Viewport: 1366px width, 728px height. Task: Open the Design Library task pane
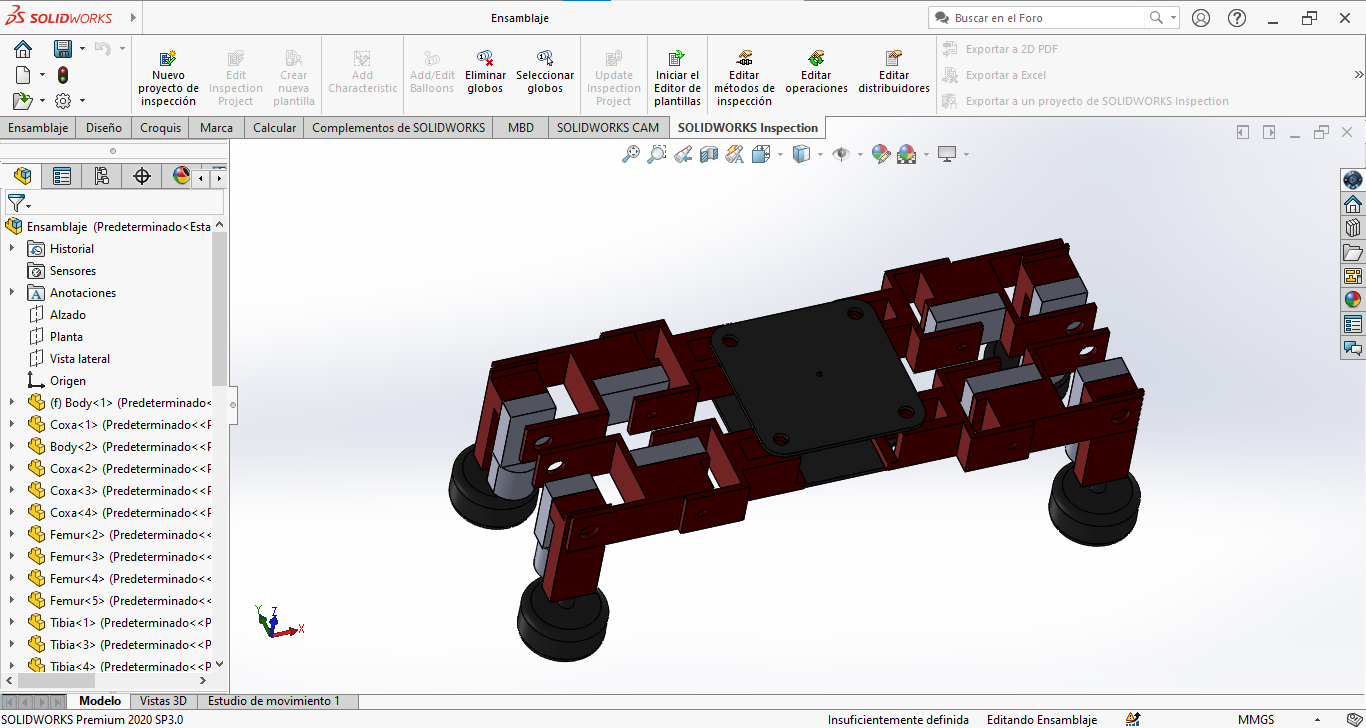point(1353,227)
